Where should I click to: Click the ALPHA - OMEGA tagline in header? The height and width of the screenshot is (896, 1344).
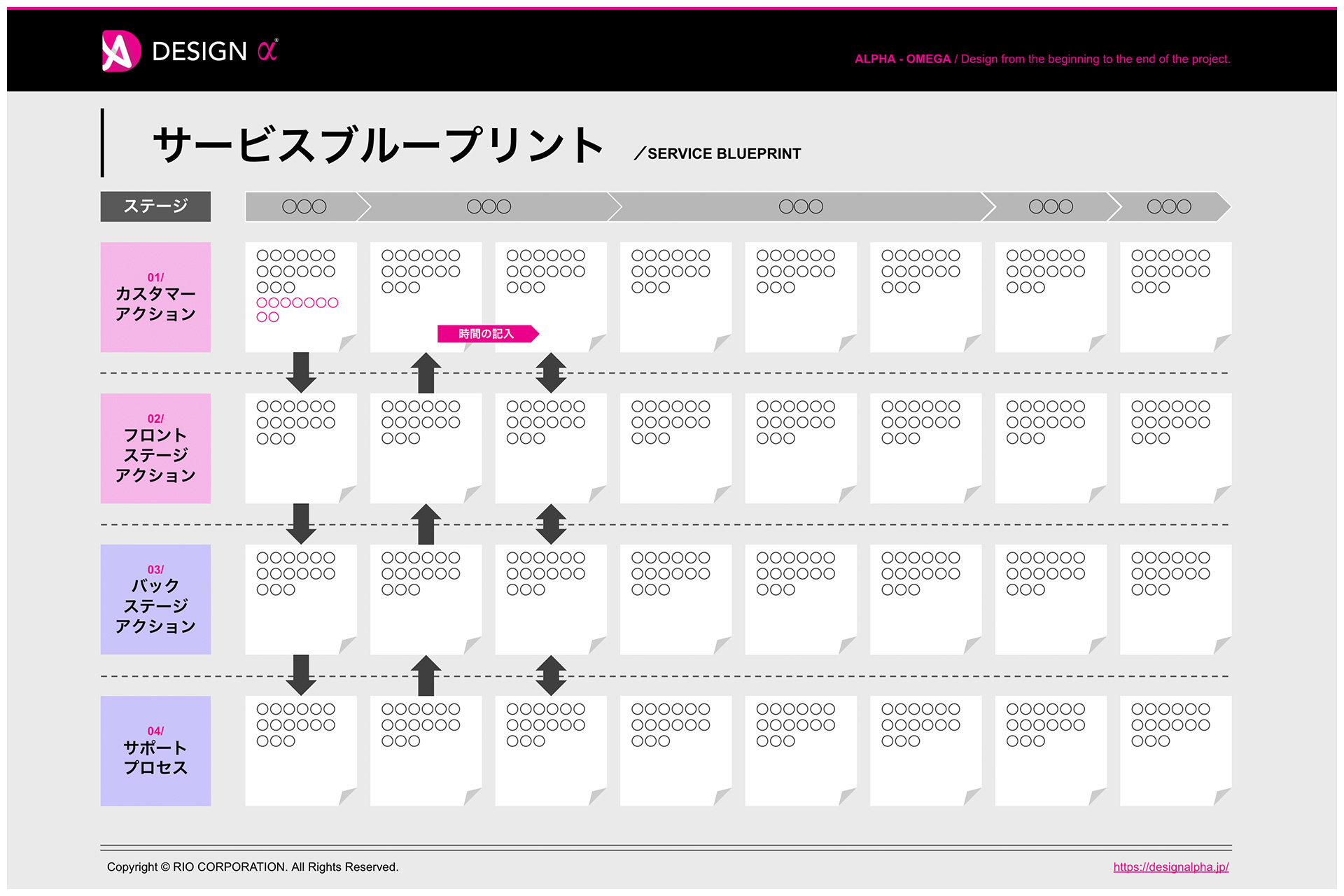[x=1042, y=59]
